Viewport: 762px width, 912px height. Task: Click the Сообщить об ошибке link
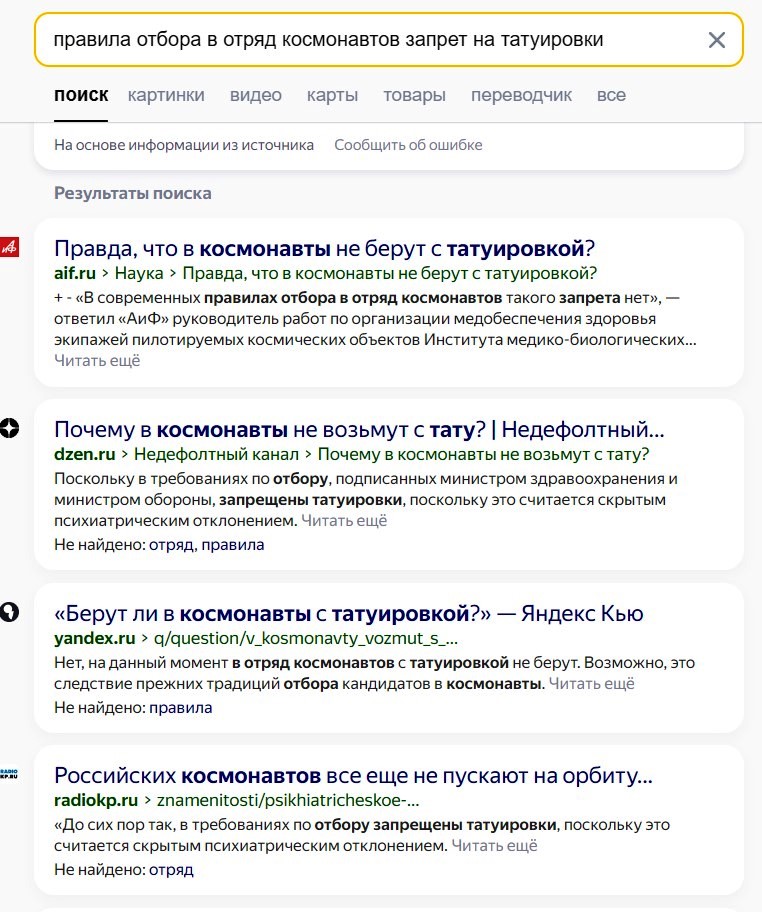[x=408, y=145]
